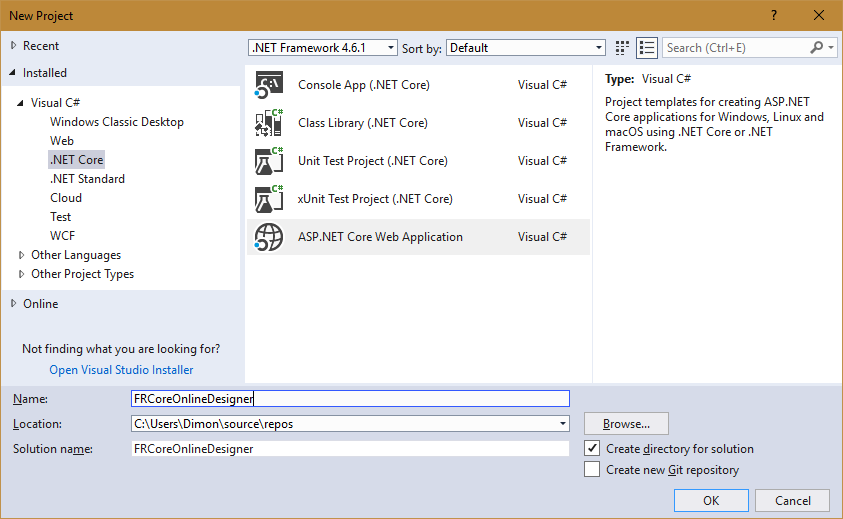Expand the Recent node
The height and width of the screenshot is (519, 843).
(13, 46)
